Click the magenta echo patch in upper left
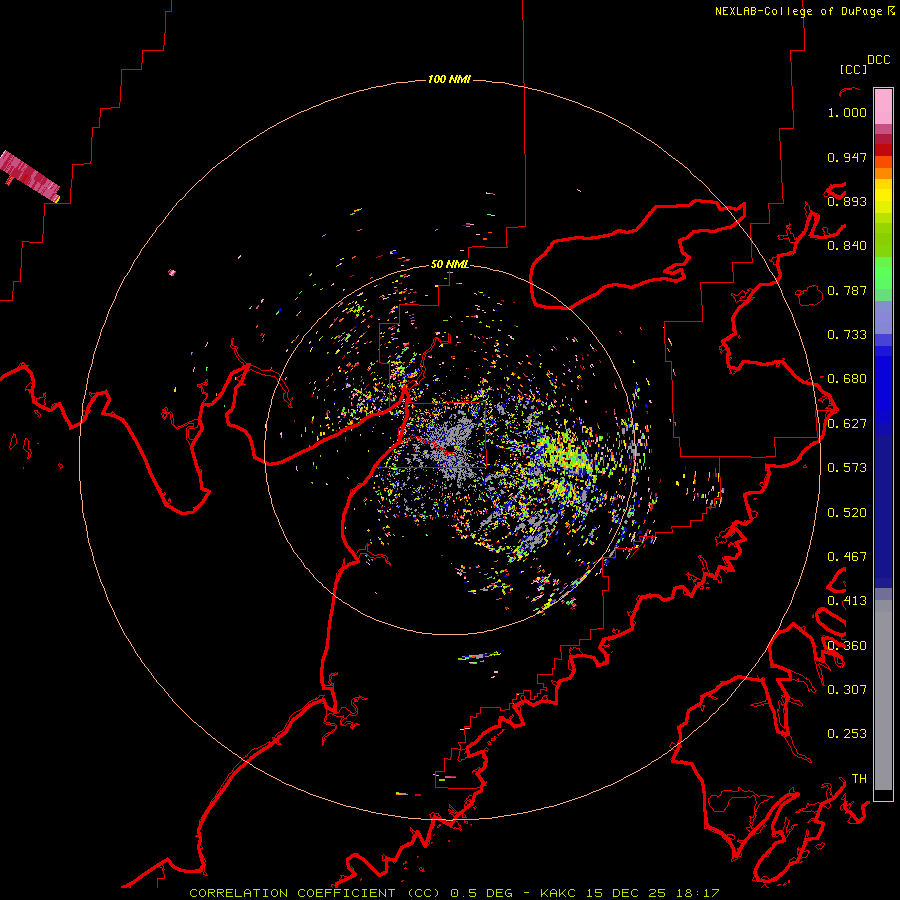 point(30,176)
